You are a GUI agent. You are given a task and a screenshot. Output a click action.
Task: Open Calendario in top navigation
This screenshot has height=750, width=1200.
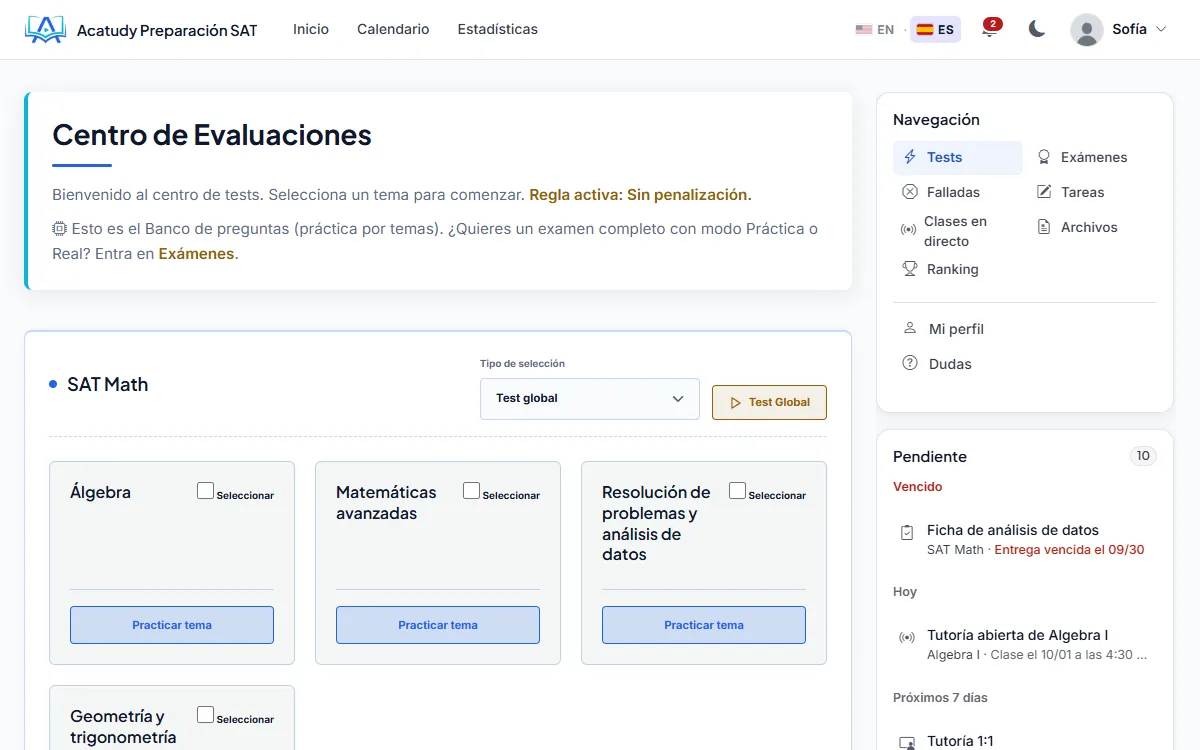coord(393,29)
